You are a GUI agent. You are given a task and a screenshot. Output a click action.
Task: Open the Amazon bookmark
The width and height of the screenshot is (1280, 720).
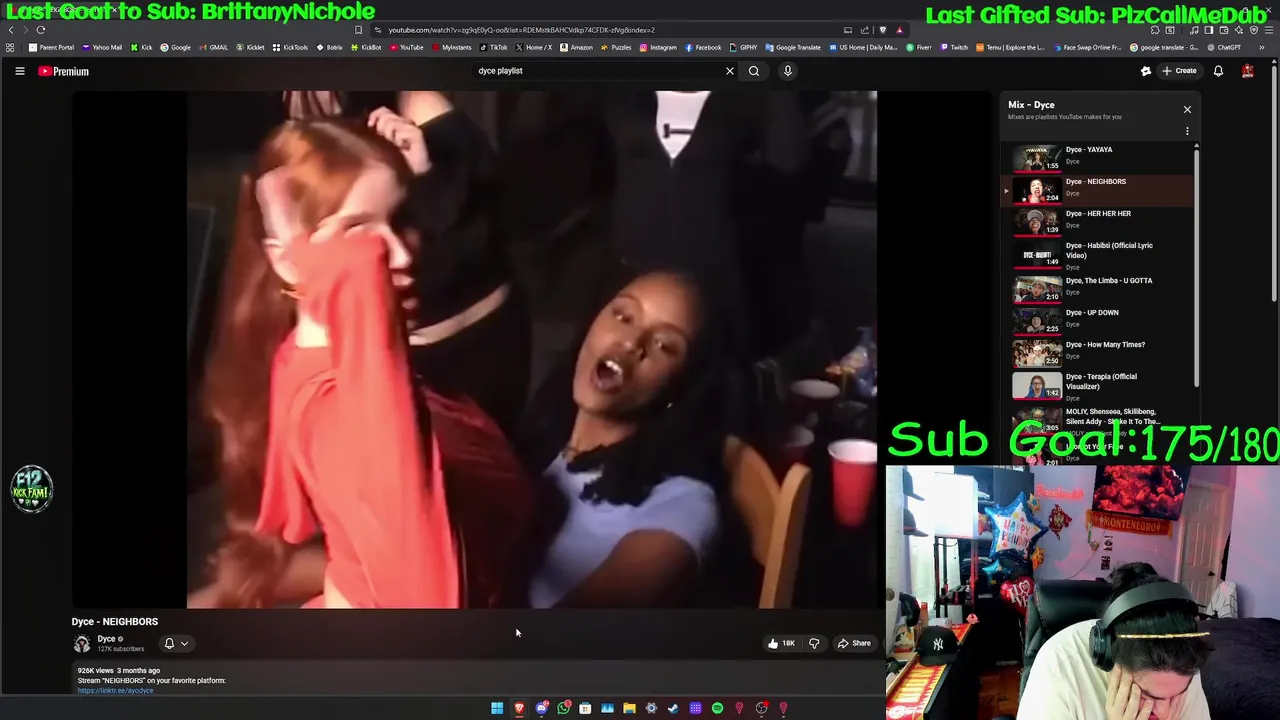[576, 47]
